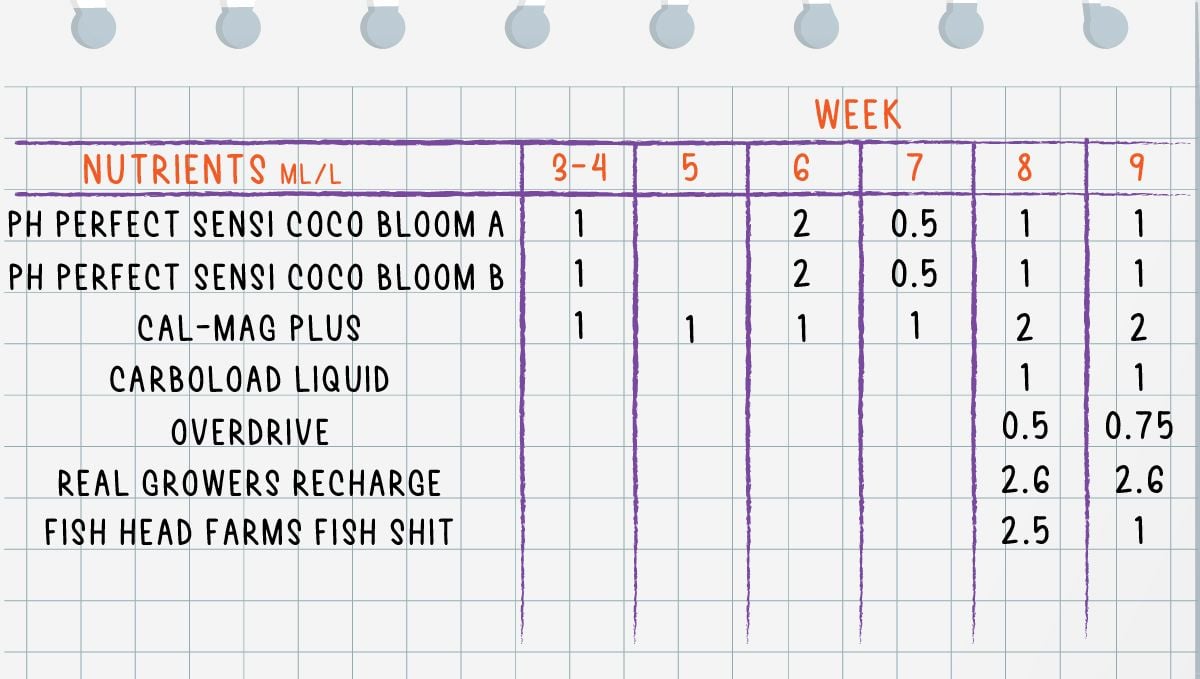The image size is (1200, 679).
Task: Select the 0.75 Overdrive value in week 9
Action: coord(1138,429)
